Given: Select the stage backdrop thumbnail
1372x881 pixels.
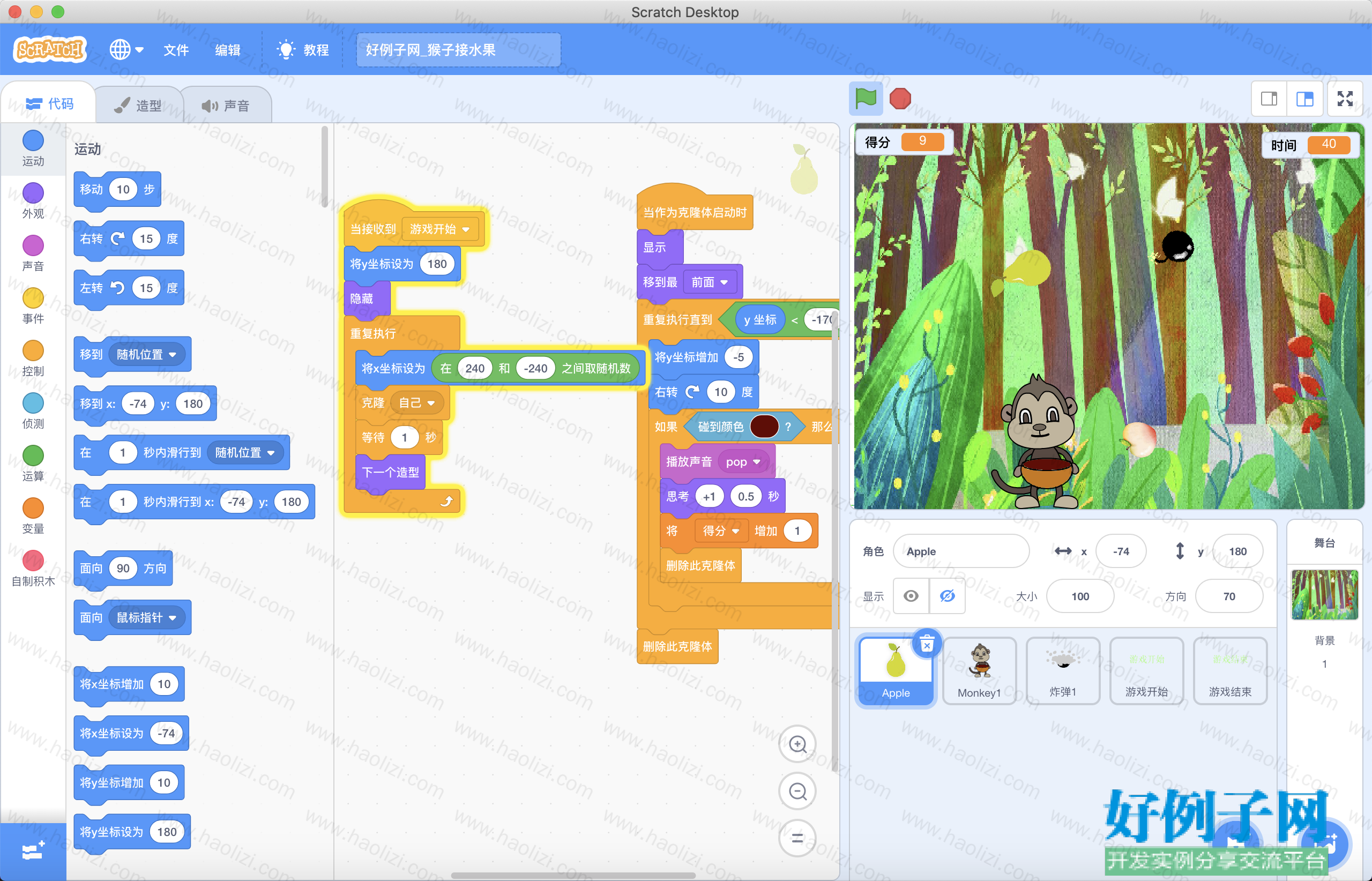Looking at the screenshot, I should (1324, 595).
